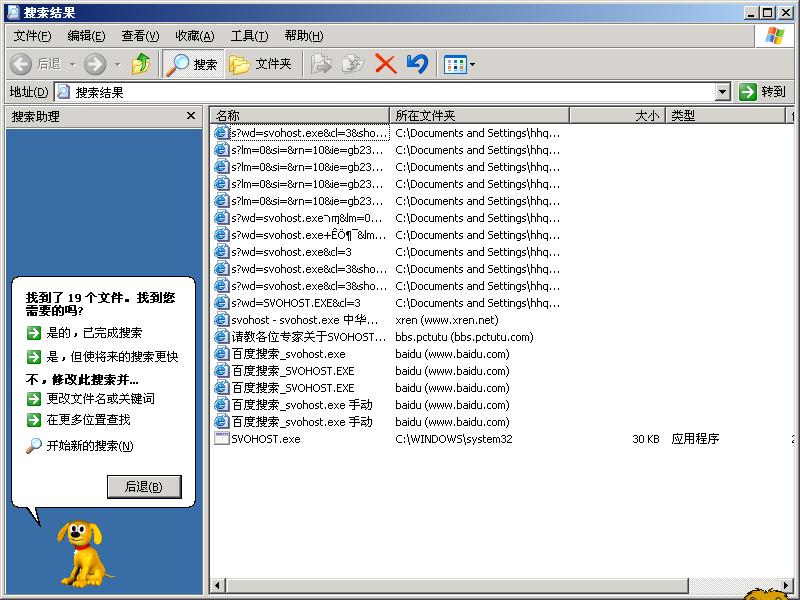Click the green arrow next to 更改文件名或关键词
Image resolution: width=800 pixels, height=600 pixels.
(34, 398)
